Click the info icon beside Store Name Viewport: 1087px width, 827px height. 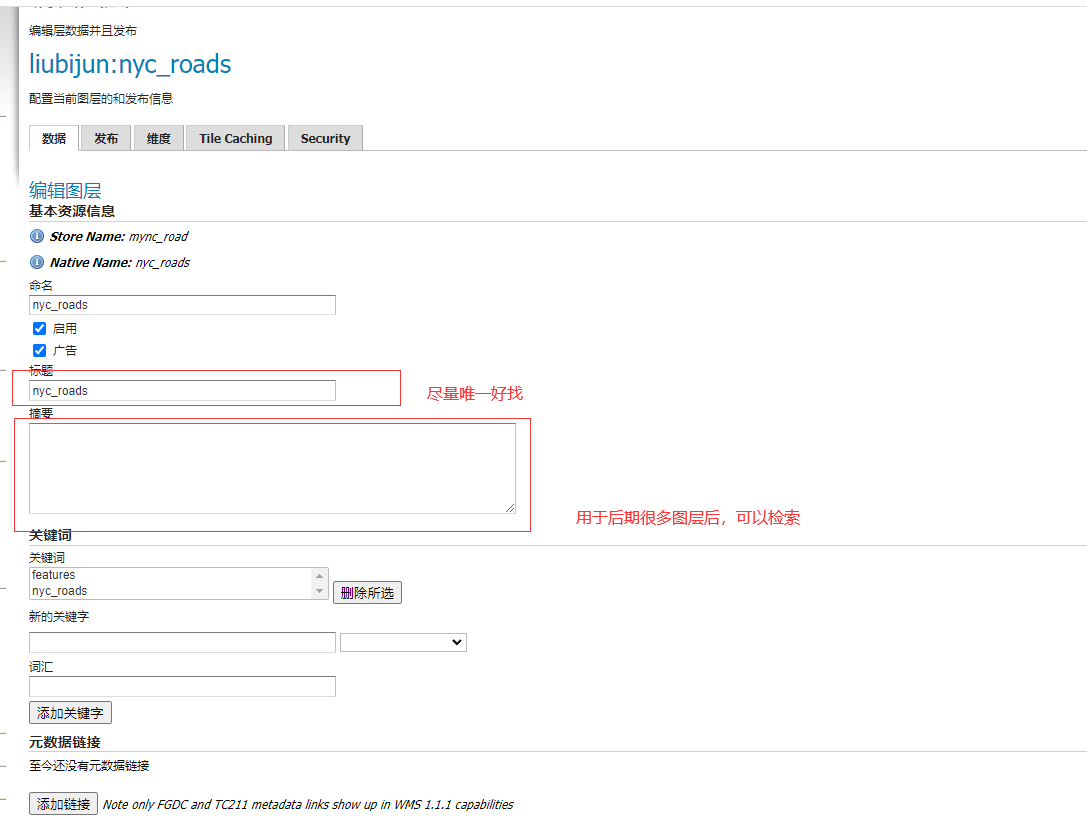point(37,236)
